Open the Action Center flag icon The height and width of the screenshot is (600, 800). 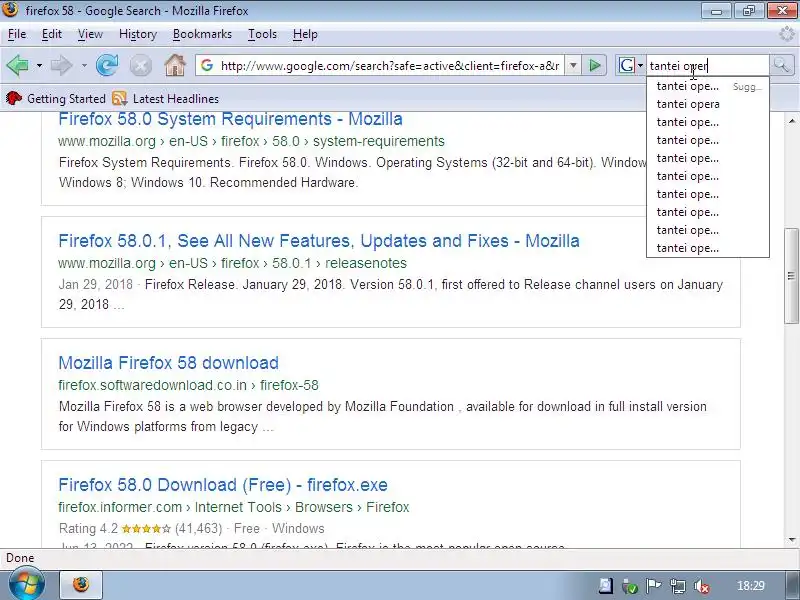tap(654, 586)
